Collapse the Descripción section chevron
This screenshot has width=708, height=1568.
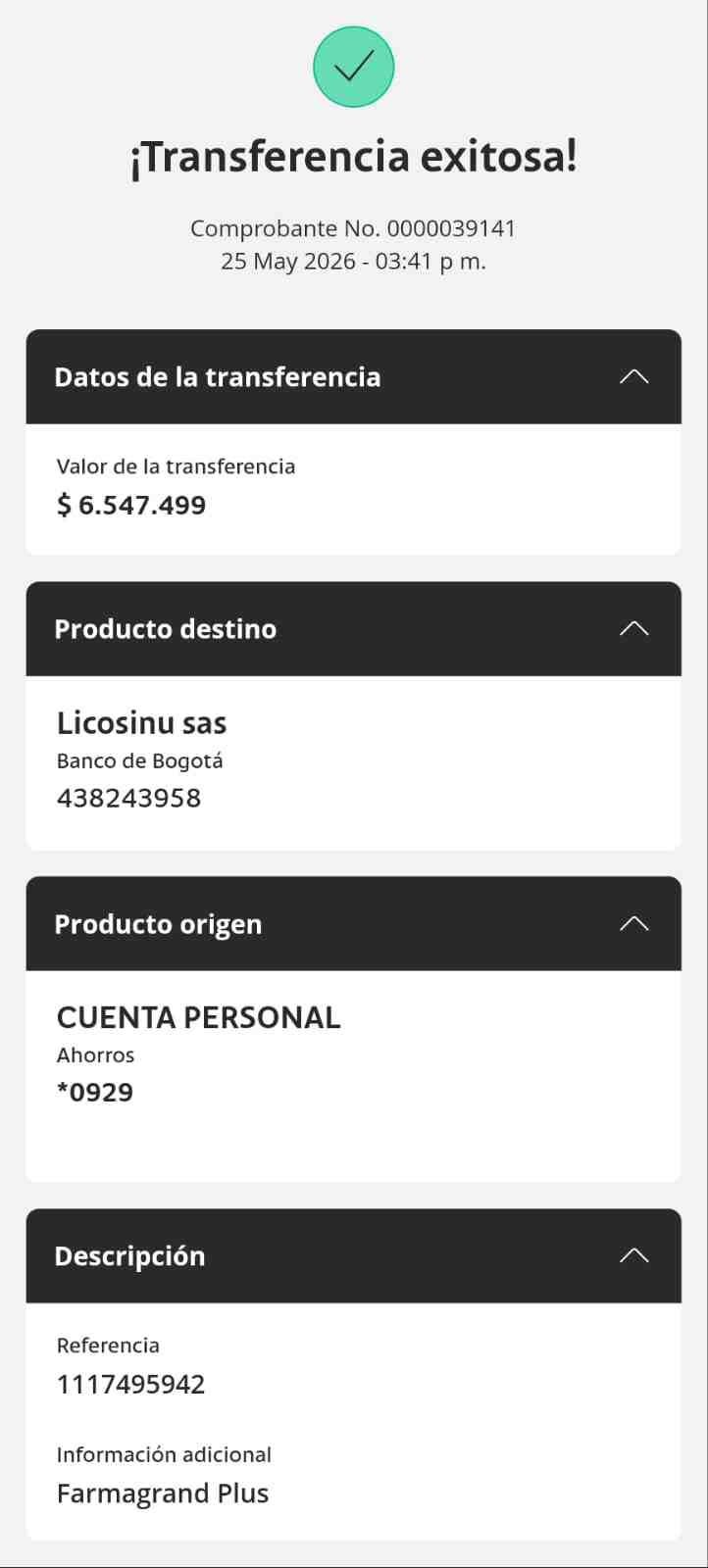point(634,1255)
